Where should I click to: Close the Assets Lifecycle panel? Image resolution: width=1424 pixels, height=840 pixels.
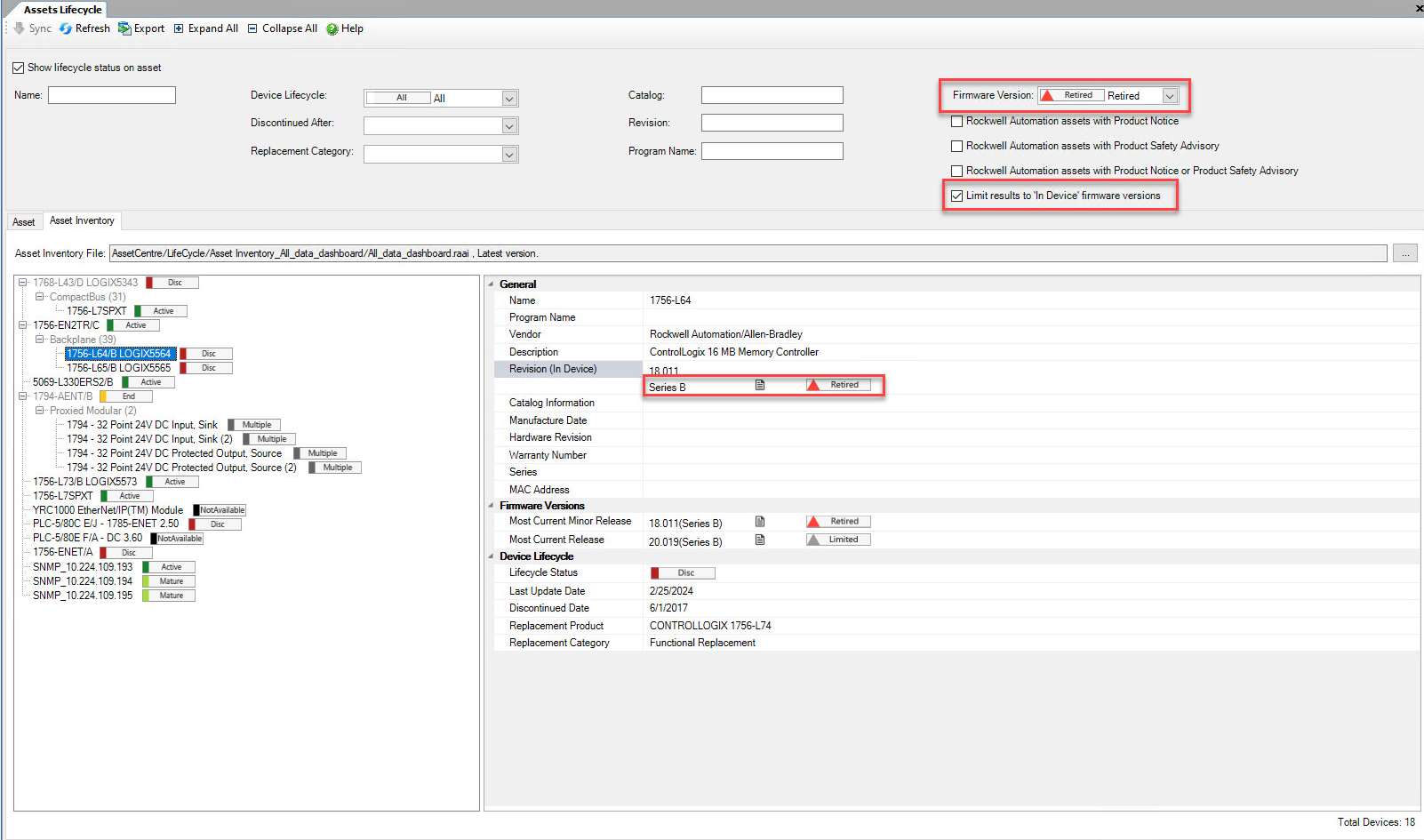click(x=1419, y=9)
